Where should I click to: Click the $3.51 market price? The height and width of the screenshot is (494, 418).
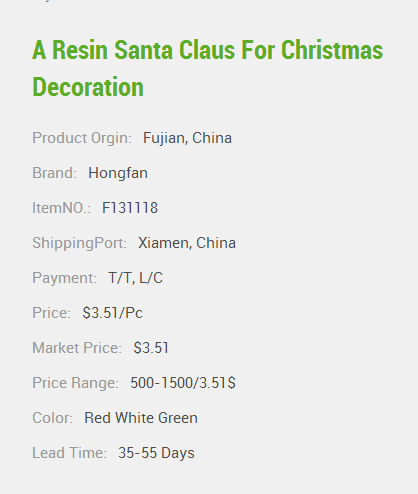pyautogui.click(x=151, y=348)
